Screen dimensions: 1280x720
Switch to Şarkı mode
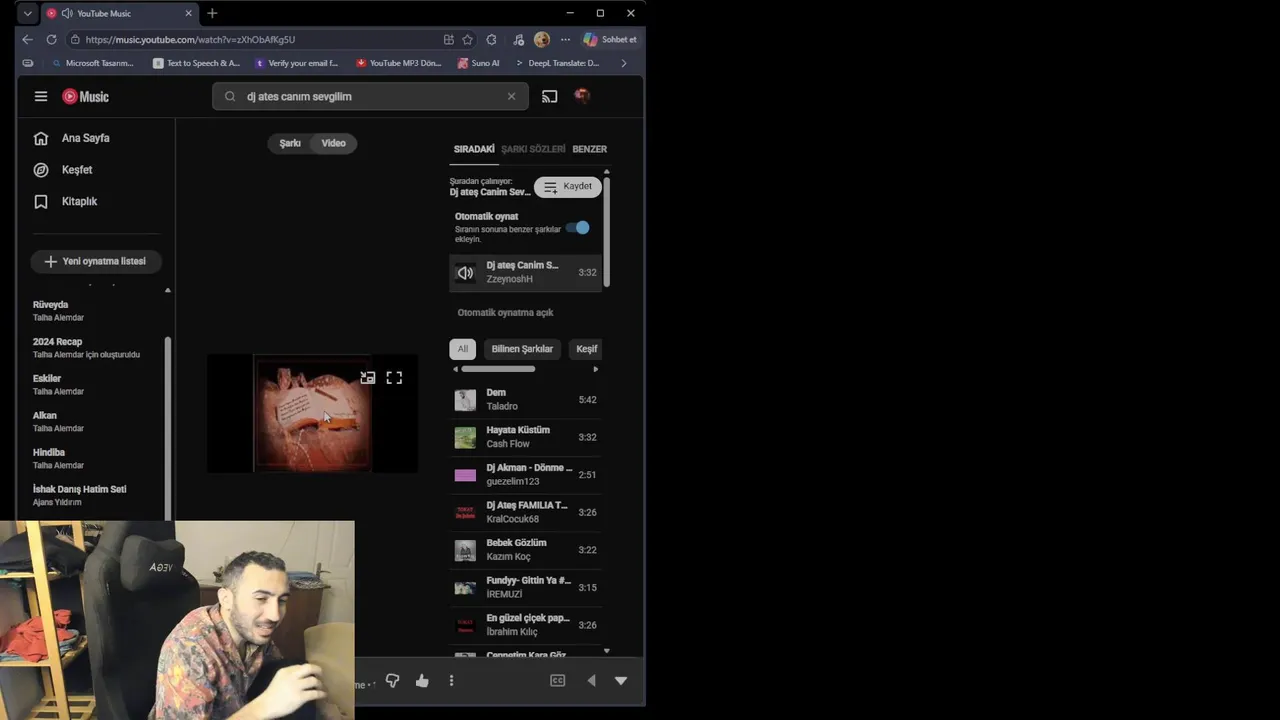tap(290, 143)
